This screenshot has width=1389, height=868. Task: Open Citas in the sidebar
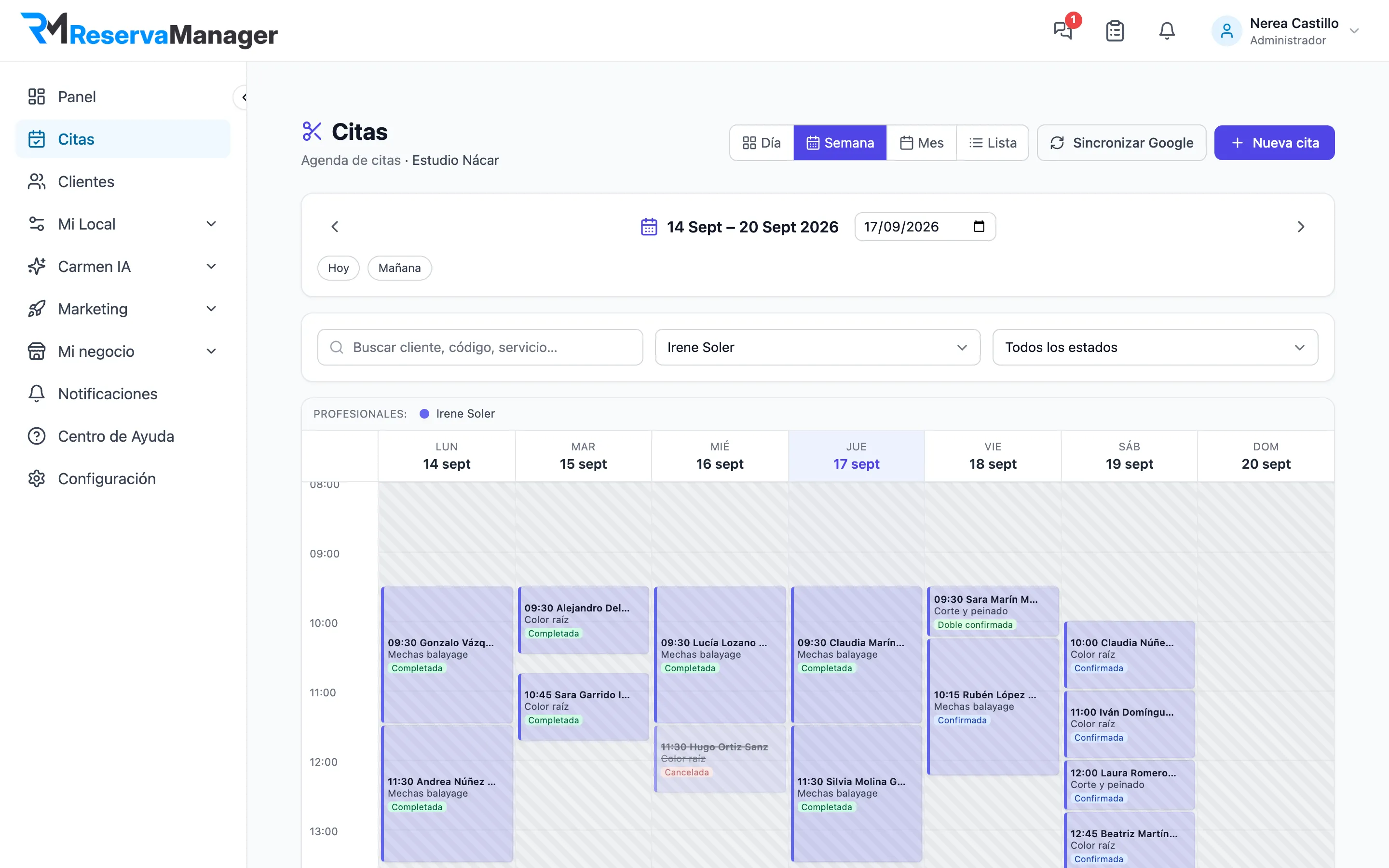pos(123,139)
